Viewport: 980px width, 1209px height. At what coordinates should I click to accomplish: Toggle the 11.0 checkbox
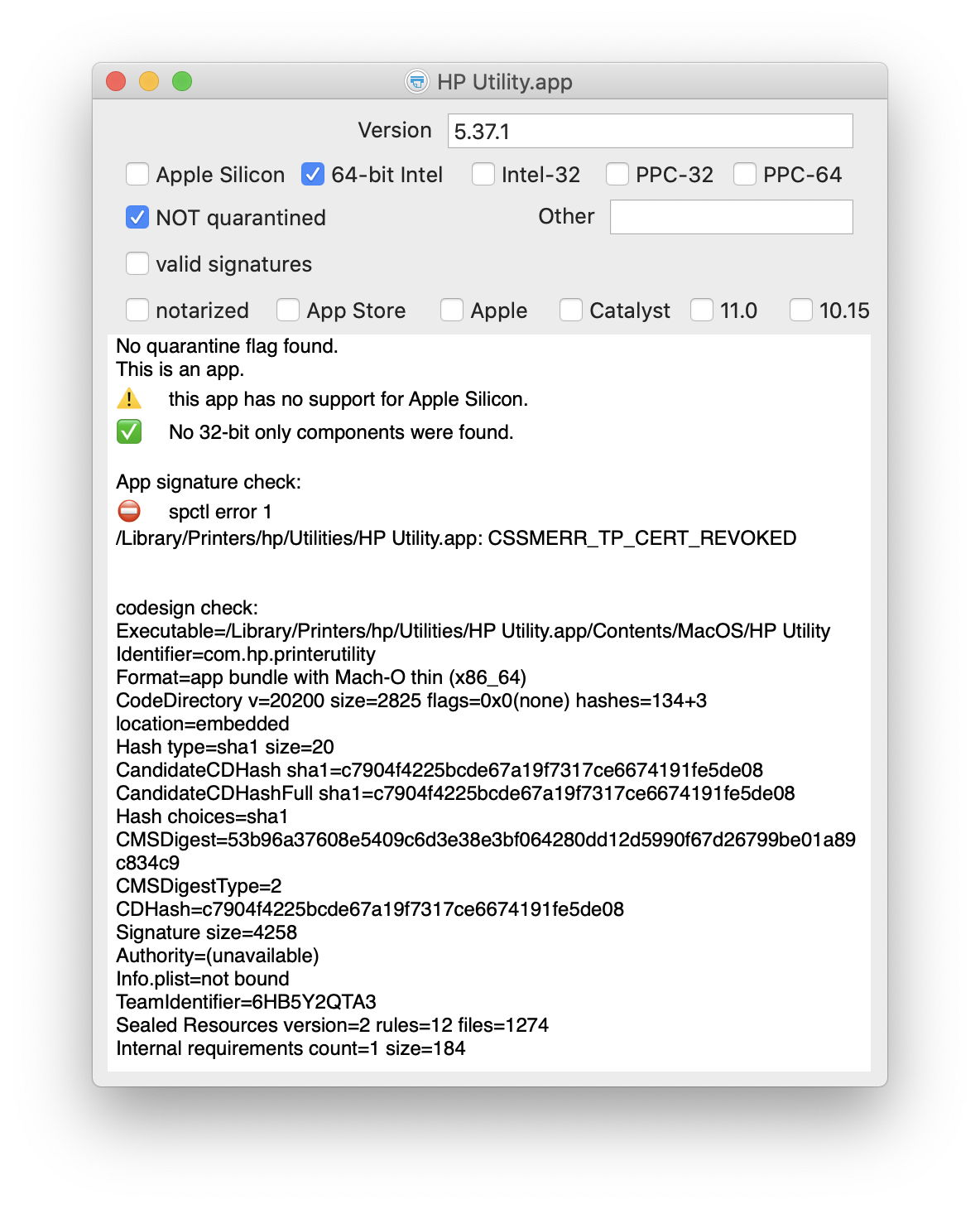coord(702,310)
